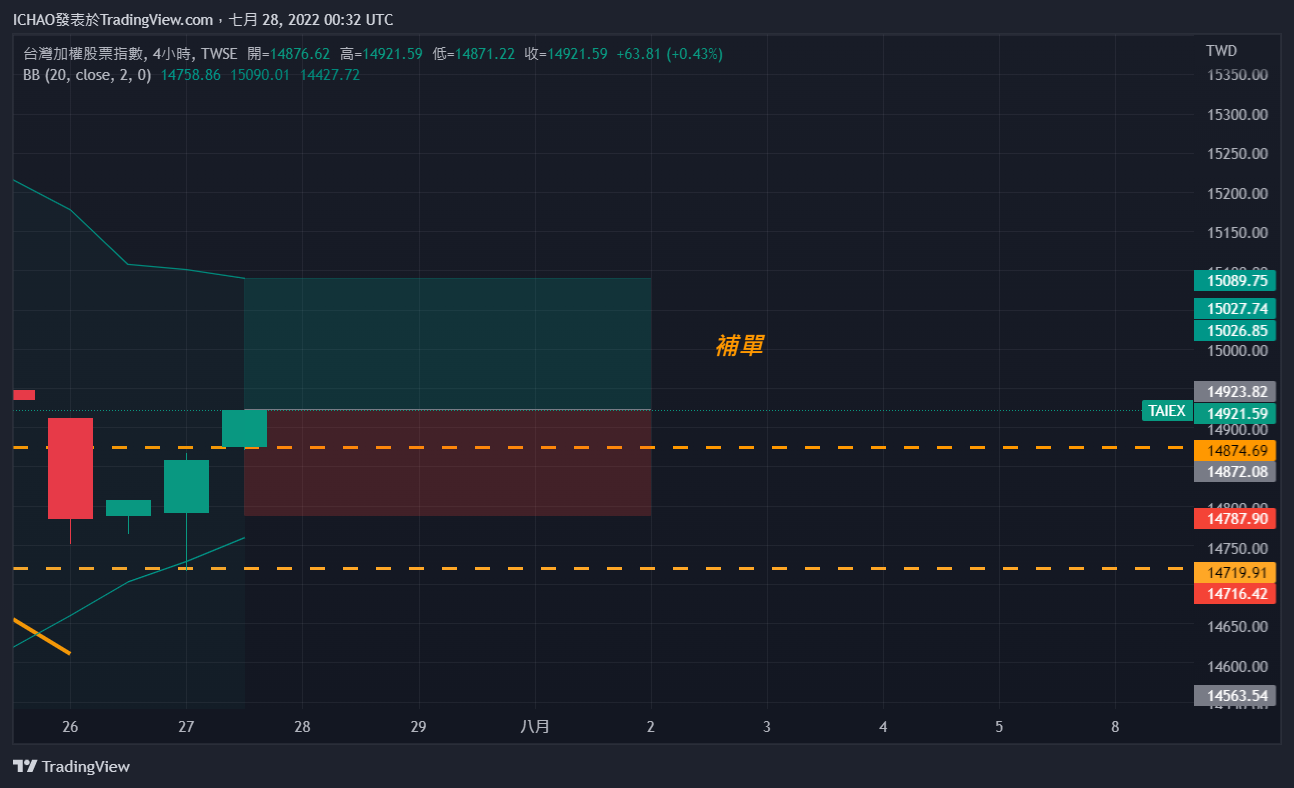The height and width of the screenshot is (788, 1294).
Task: Click the green take-profit zone of long position
Action: [448, 343]
